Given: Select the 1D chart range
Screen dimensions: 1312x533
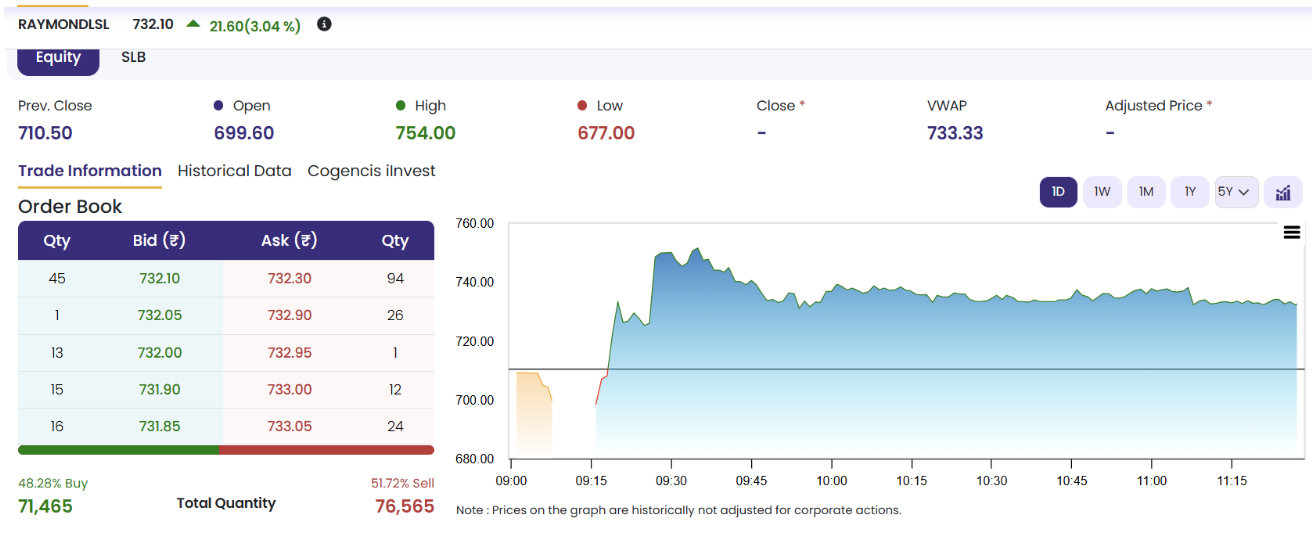Looking at the screenshot, I should tap(1058, 191).
